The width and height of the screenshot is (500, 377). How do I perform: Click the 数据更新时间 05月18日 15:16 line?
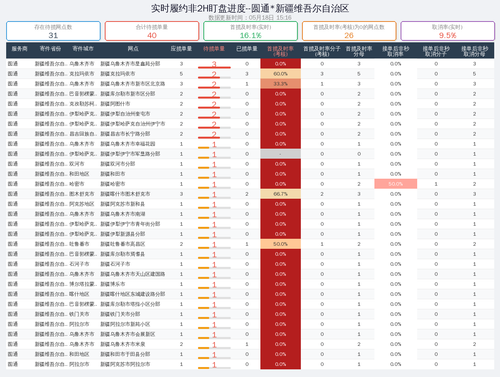(250, 17)
